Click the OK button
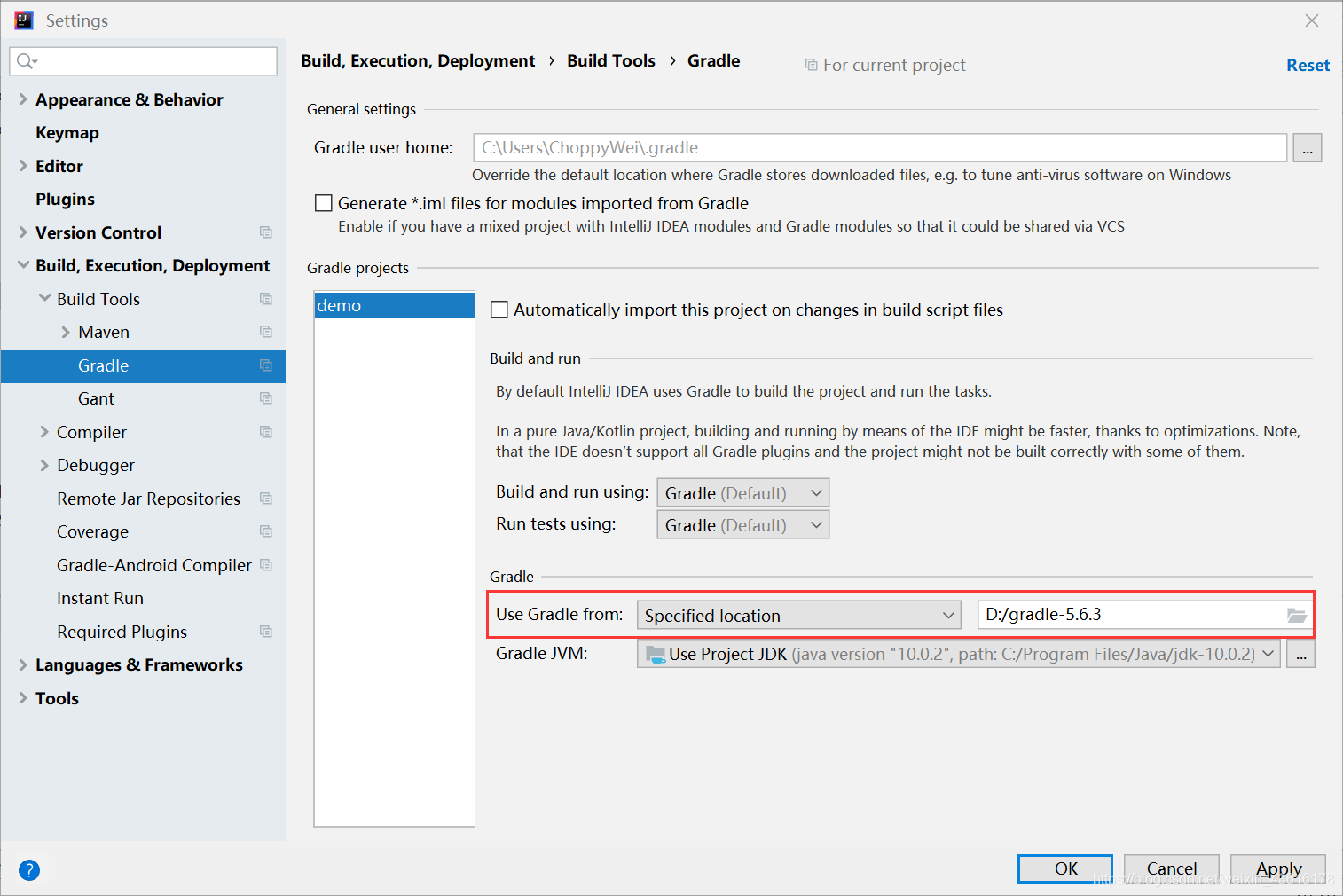Screen dimensions: 1343x896 tap(1065, 868)
